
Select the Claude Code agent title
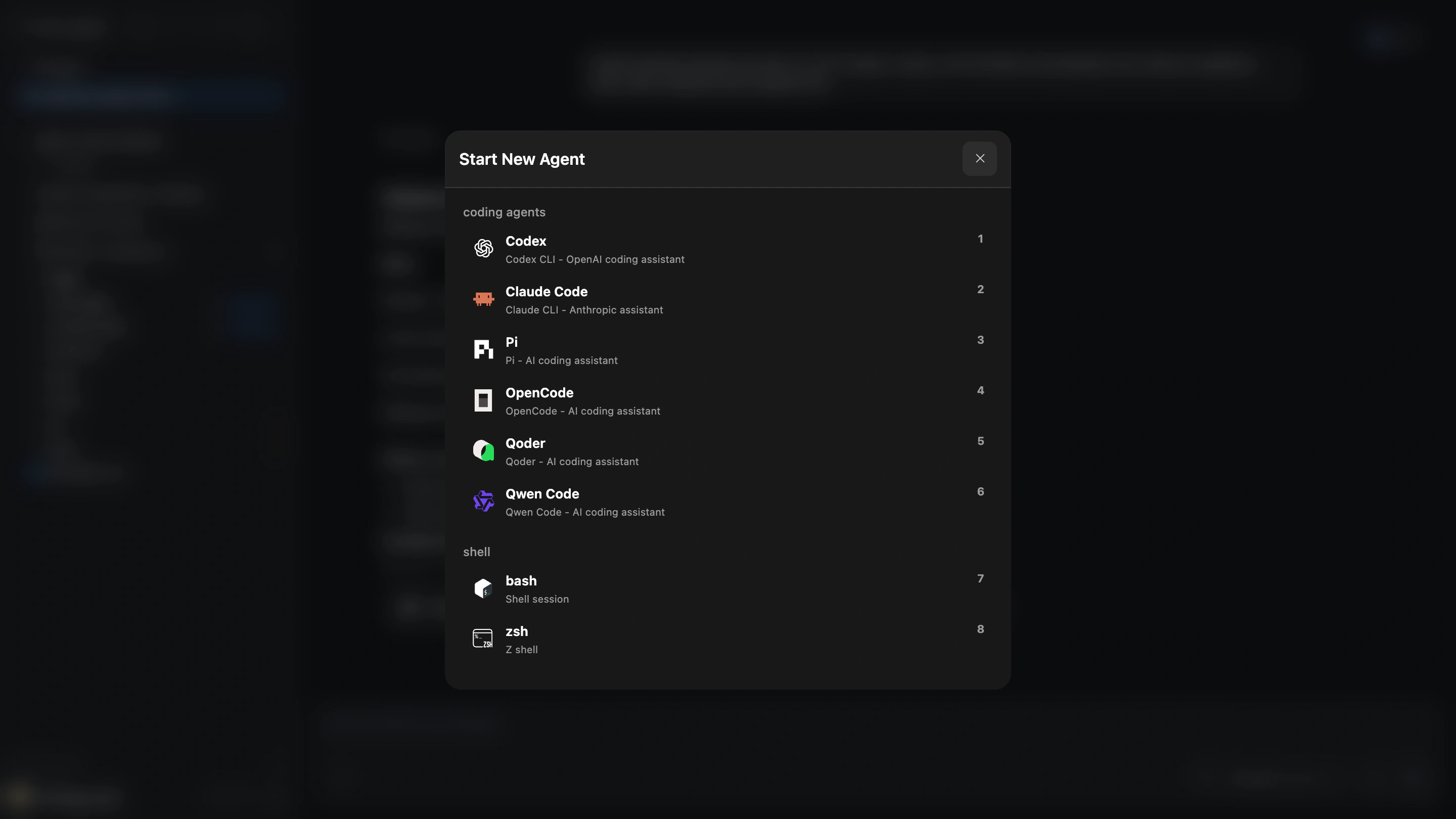[547, 292]
